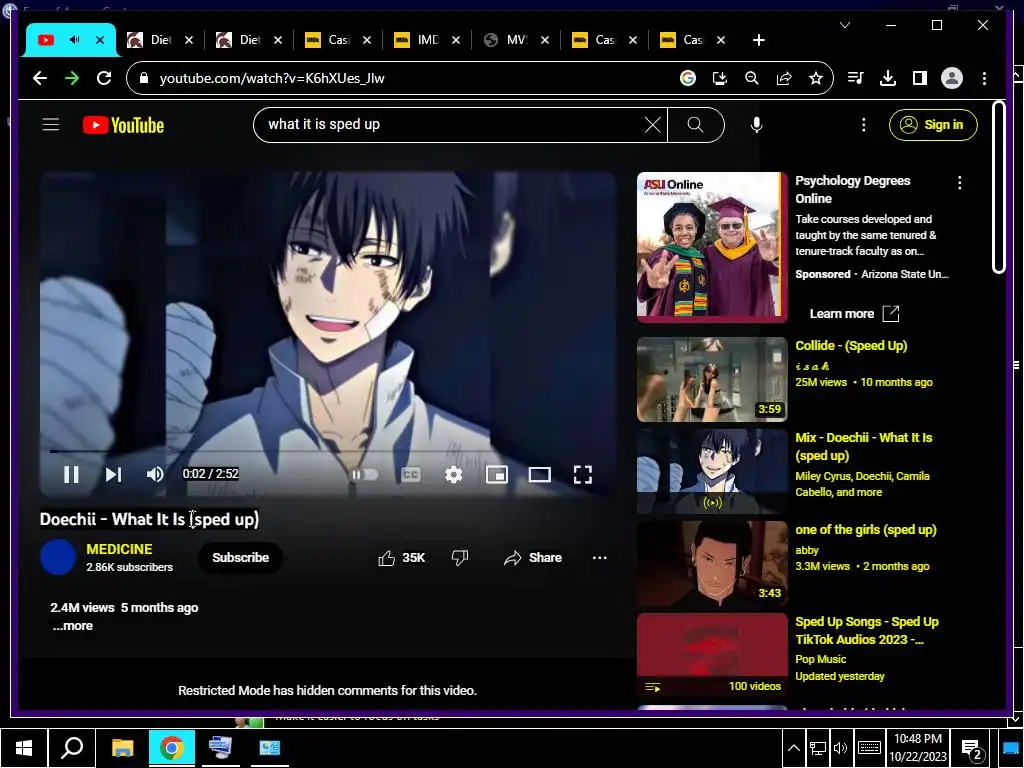Click the video progress bar

click(328, 451)
